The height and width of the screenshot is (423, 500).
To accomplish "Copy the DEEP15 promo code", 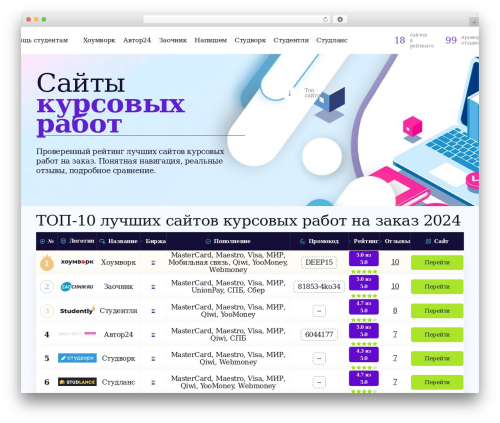I will [x=319, y=262].
